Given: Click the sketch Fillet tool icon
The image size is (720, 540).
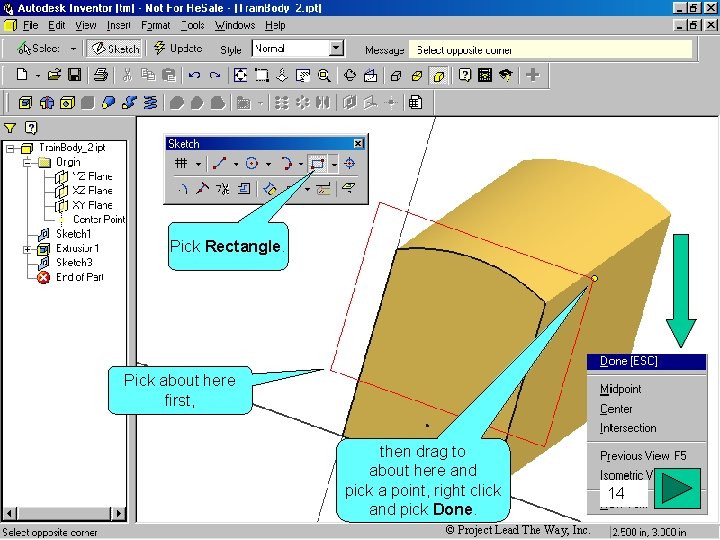Looking at the screenshot, I should 183,188.
